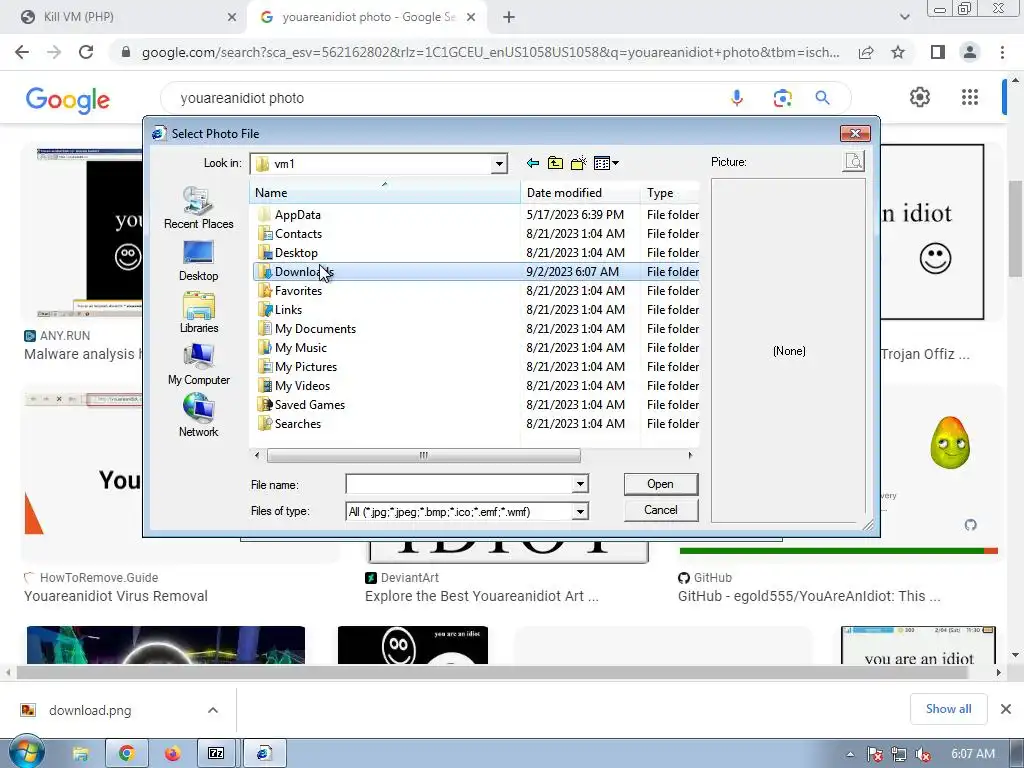Screen dimensions: 1024x768
Task: Open a new Chrome tab
Action: click(509, 17)
